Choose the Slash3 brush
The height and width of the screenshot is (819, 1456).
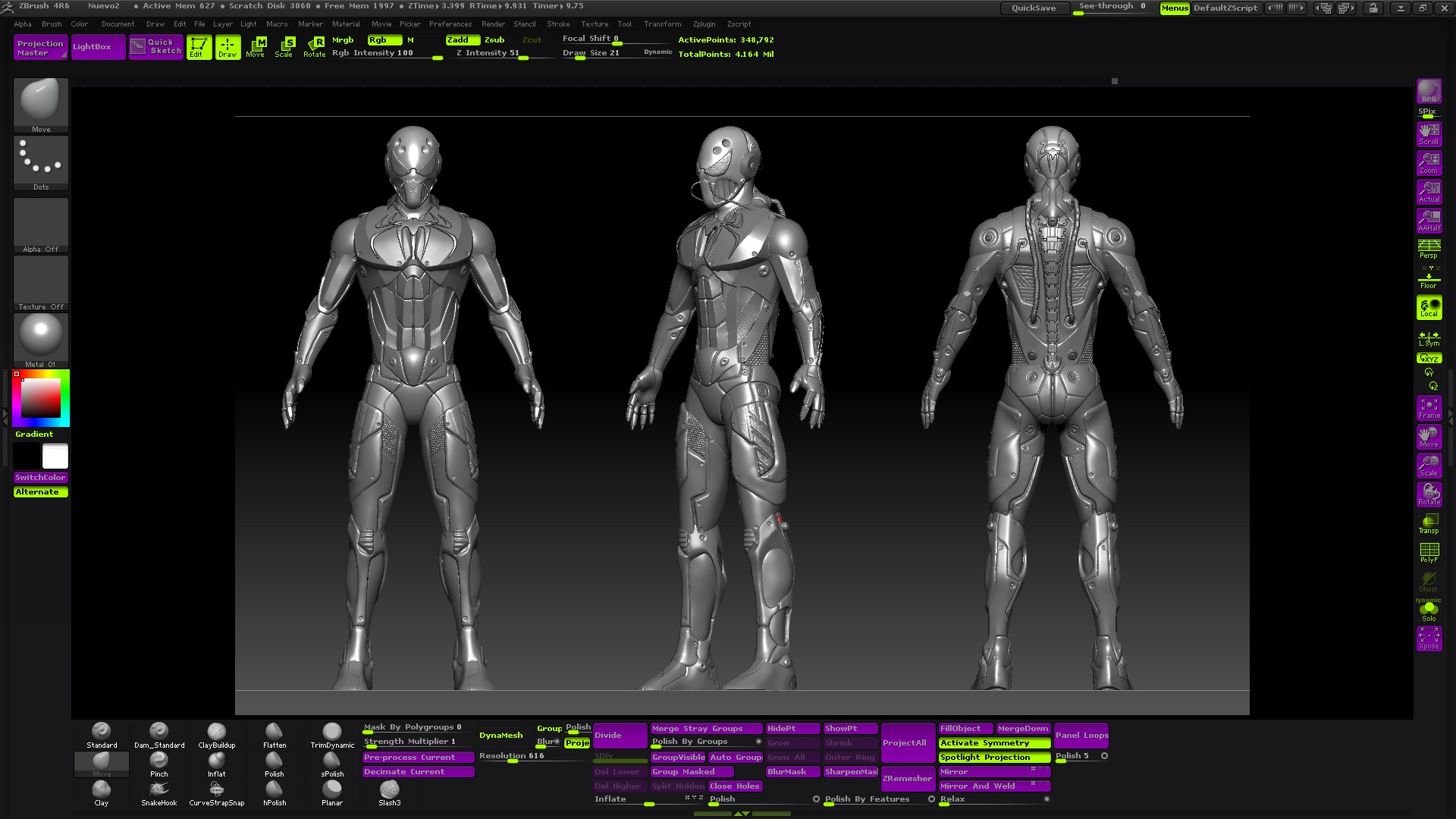tap(390, 792)
